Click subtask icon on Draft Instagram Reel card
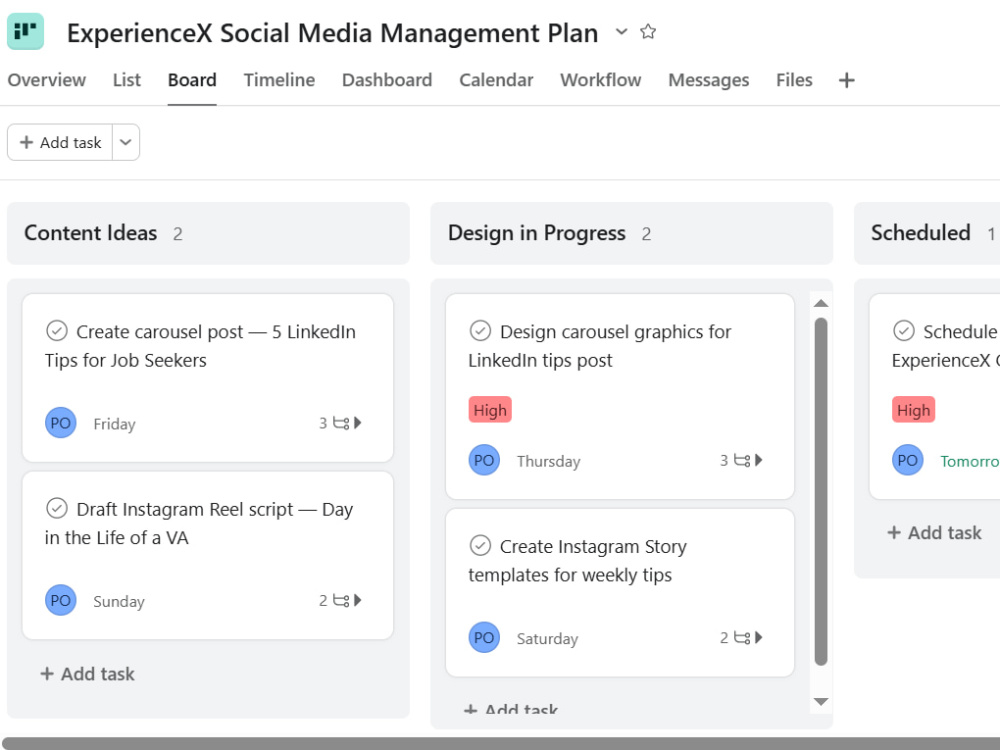 [x=341, y=600]
